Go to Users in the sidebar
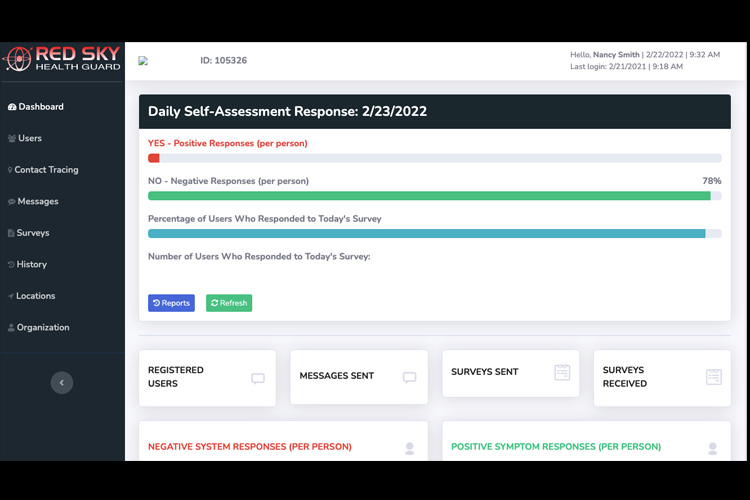Screen dimensions: 750x500 (x=29, y=139)
